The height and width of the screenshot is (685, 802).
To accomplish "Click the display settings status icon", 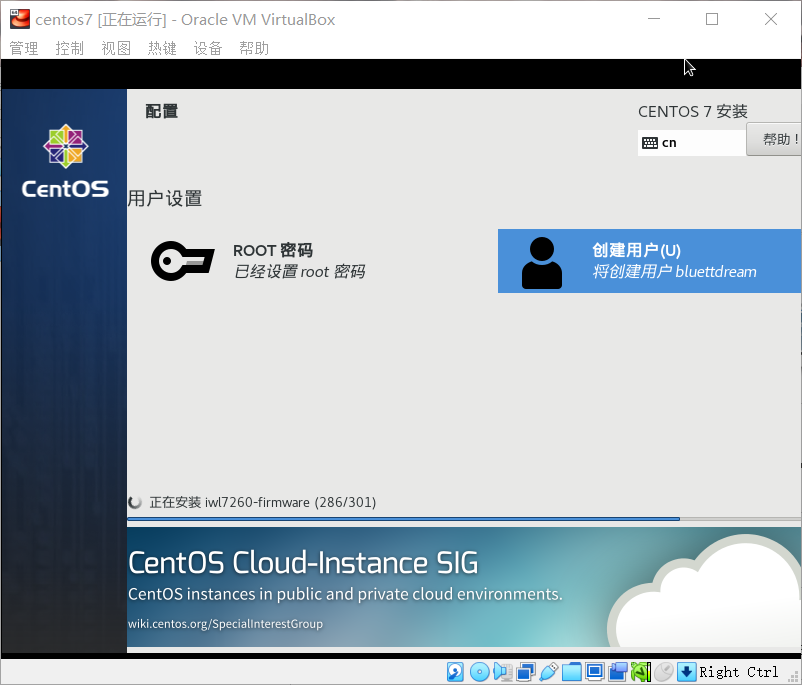I will pyautogui.click(x=595, y=672).
